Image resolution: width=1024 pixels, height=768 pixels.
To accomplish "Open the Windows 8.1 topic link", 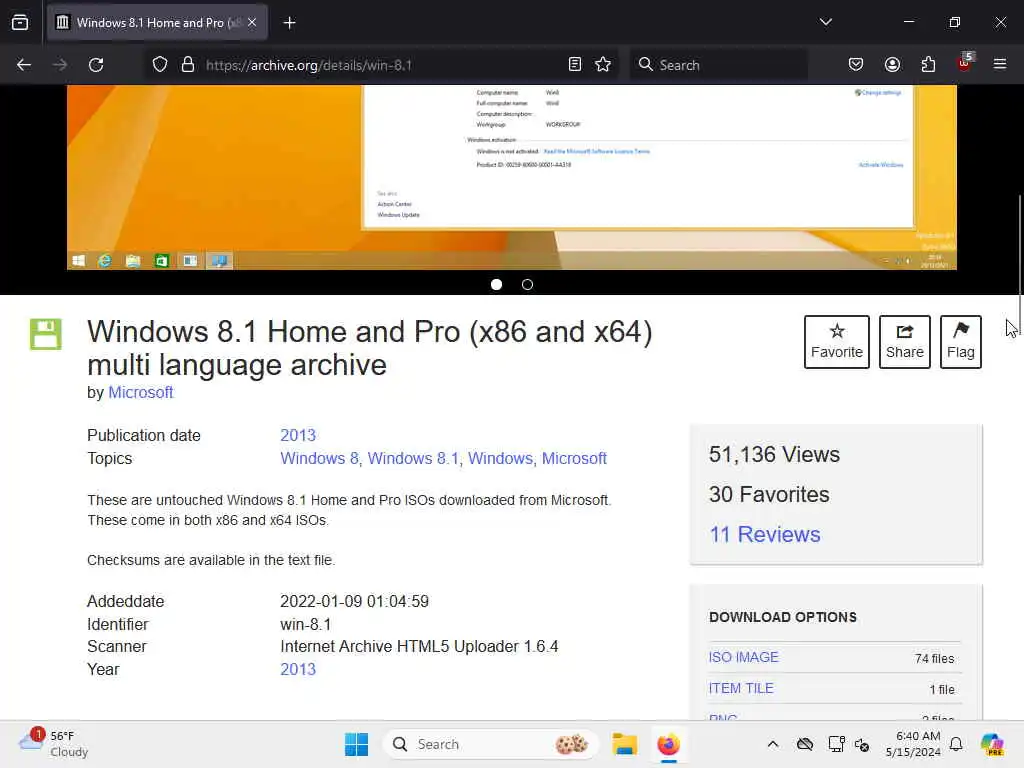I will [x=413, y=458].
